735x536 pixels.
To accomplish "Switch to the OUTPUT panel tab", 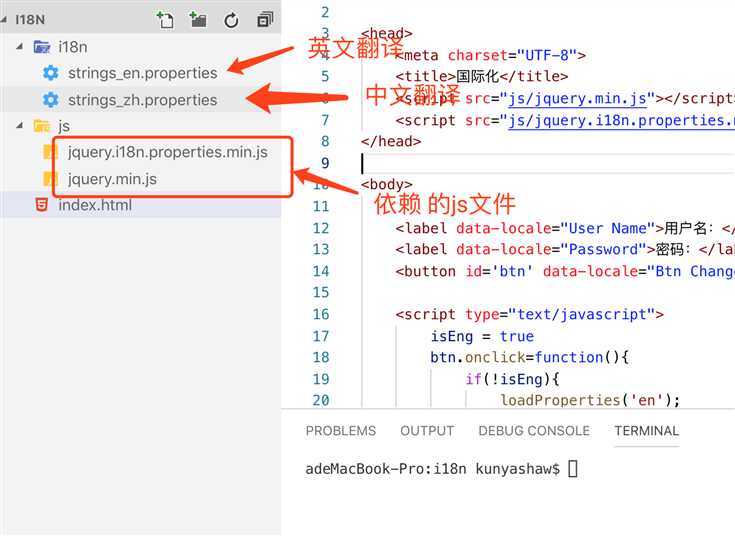I will (427, 430).
